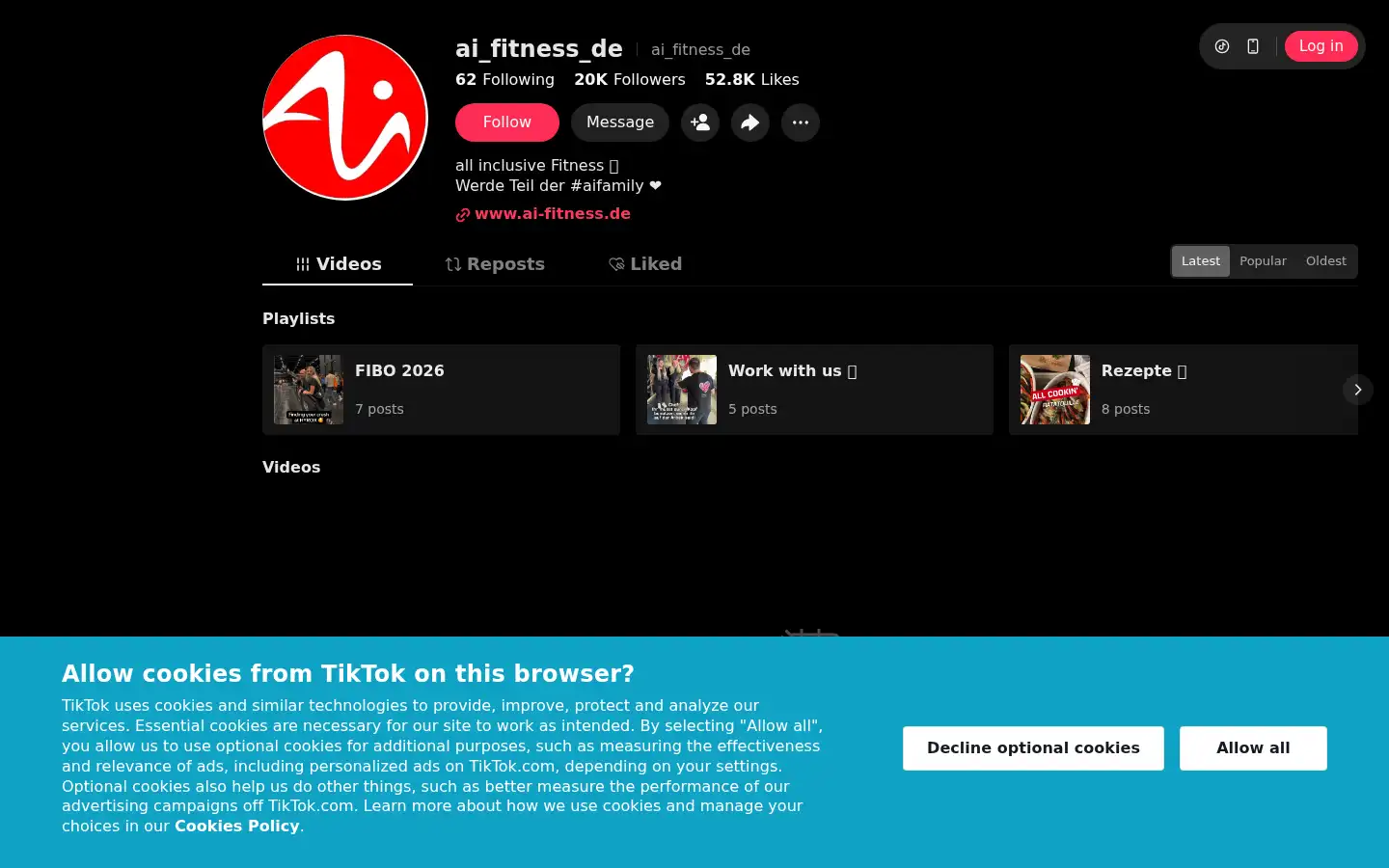The width and height of the screenshot is (1389, 868).
Task: Click the FIBO 2026 playlist thumbnail
Action: 309,390
